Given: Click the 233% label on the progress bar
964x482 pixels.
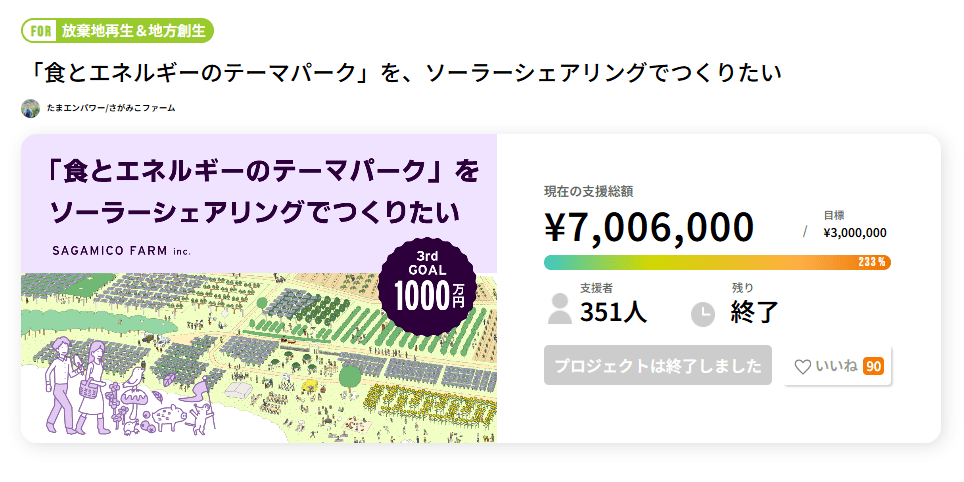Looking at the screenshot, I should tap(872, 262).
